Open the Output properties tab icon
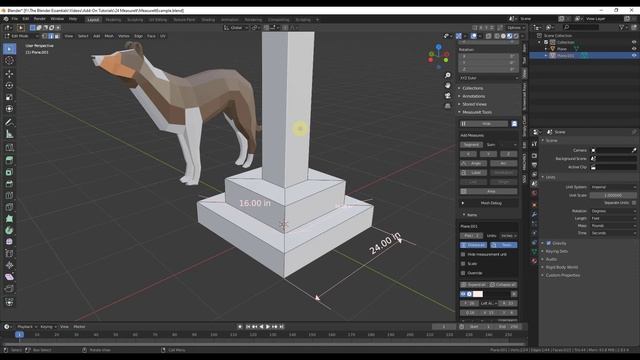Viewport: 640px width, 360px height. [534, 165]
